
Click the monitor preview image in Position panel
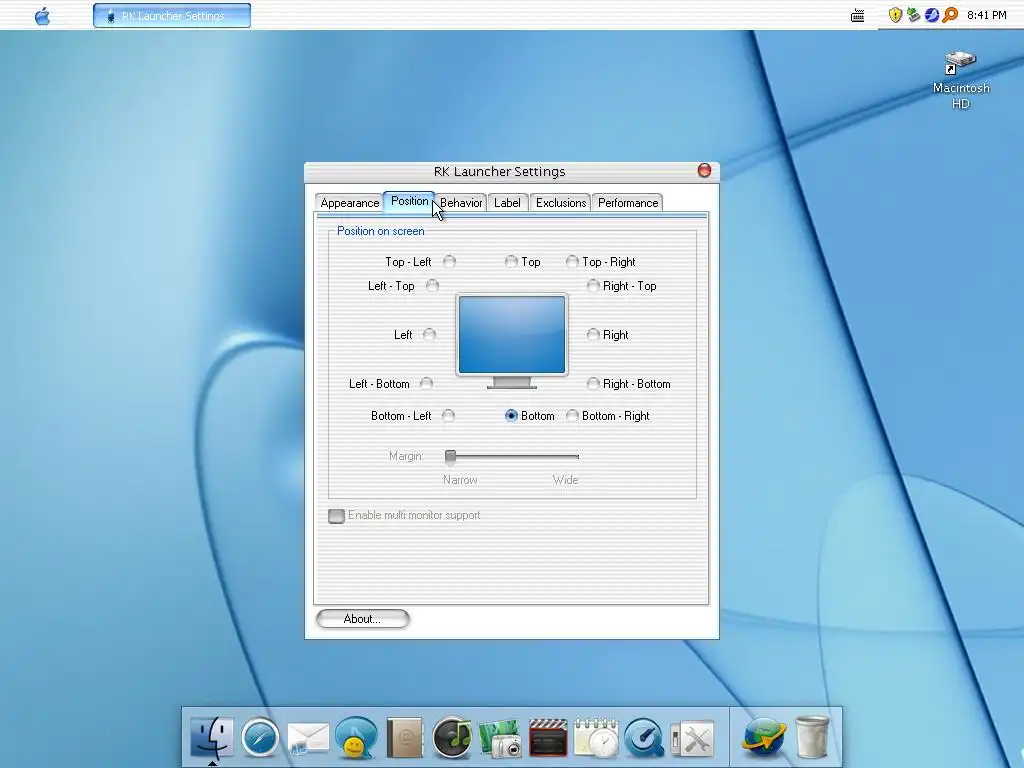tap(512, 341)
